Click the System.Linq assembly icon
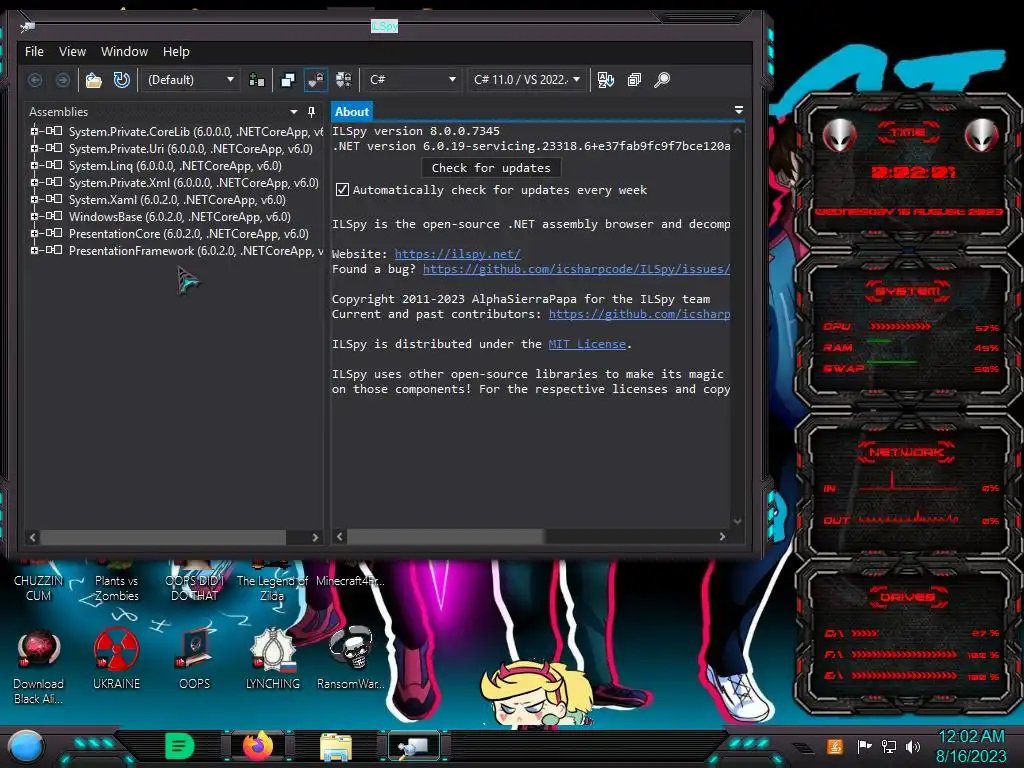Screen dimensions: 1024x768 (54, 165)
